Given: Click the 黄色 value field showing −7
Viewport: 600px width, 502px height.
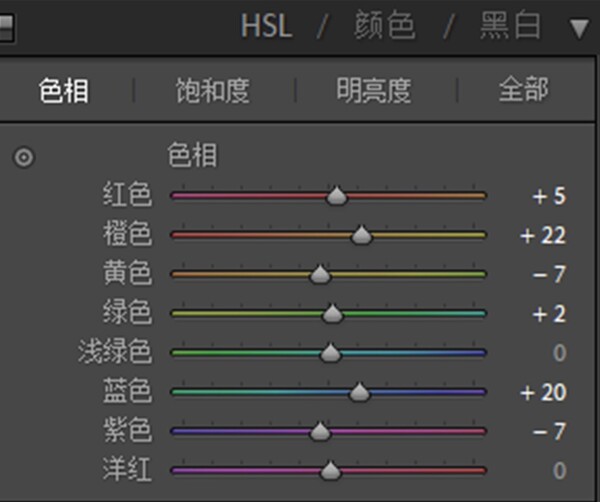Looking at the screenshot, I should tap(549, 275).
